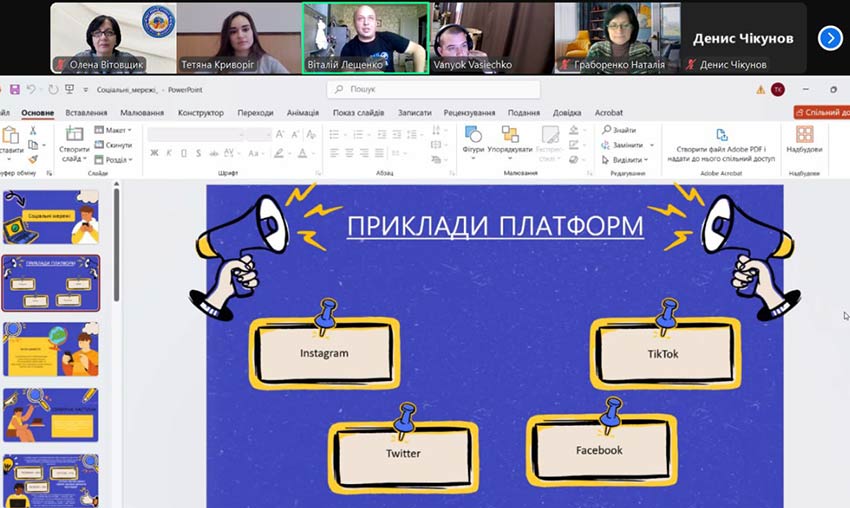The height and width of the screenshot is (508, 850).
Task: Click the Cut scissors icon
Action: tap(33, 130)
